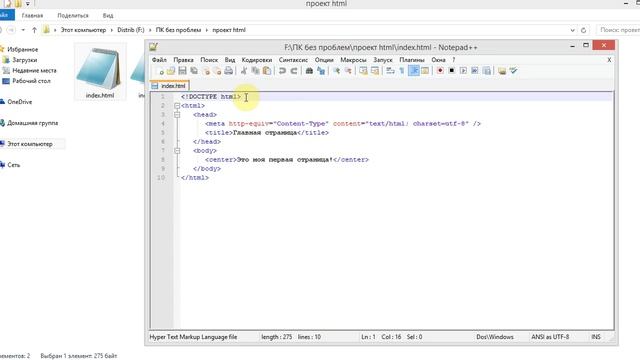This screenshot has height=360, width=640.
Task: Refresh the Explorer folder view
Action: click(584, 30)
